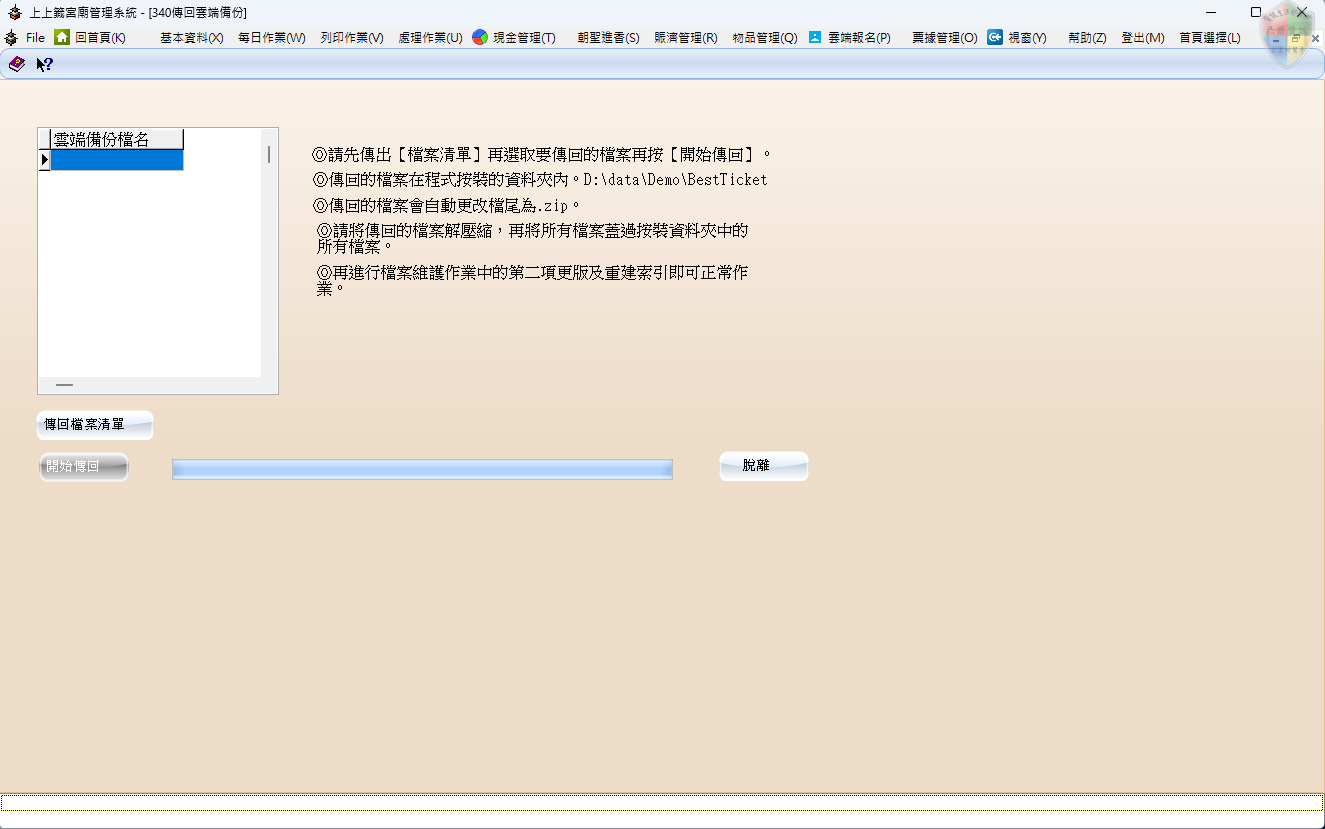The image size is (1325, 829).
Task: Click the transfer progress bar
Action: coord(421,468)
